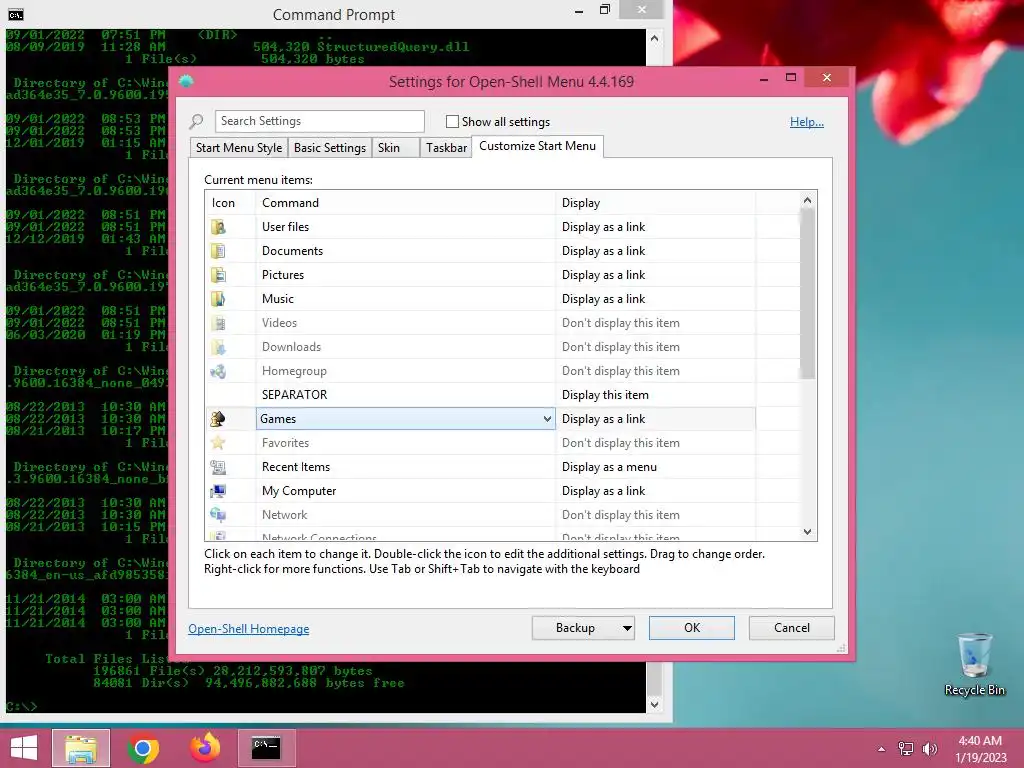Click the Pictures row icon
This screenshot has height=768, width=1024.
[x=218, y=275]
